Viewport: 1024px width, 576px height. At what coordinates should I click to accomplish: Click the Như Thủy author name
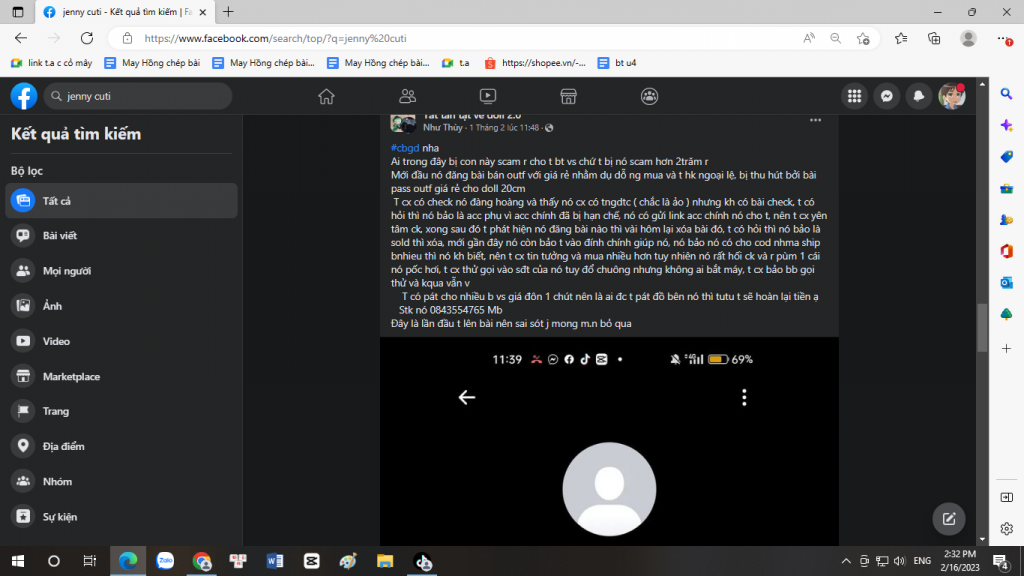[443, 128]
